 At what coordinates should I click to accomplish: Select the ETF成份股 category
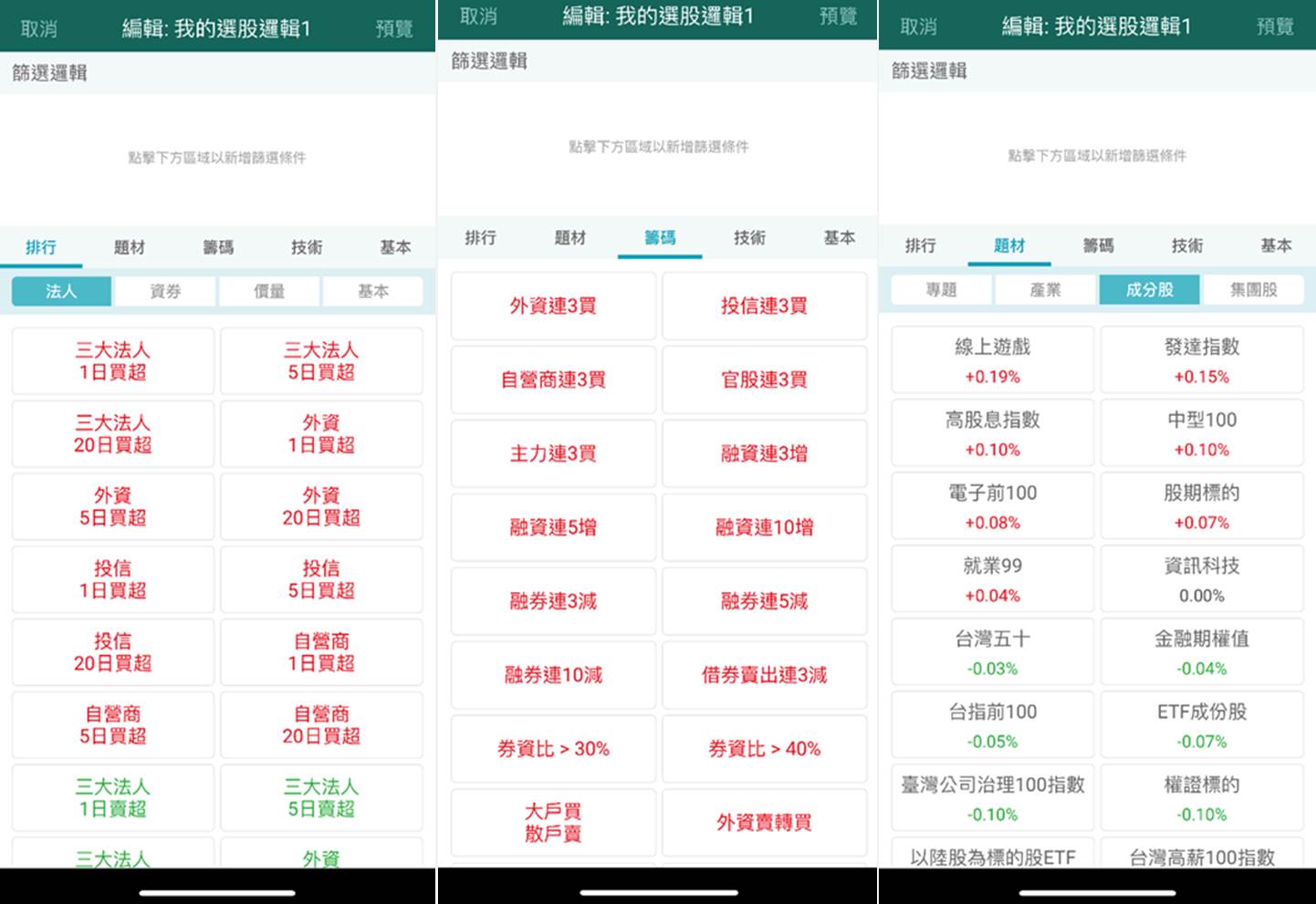(1201, 724)
